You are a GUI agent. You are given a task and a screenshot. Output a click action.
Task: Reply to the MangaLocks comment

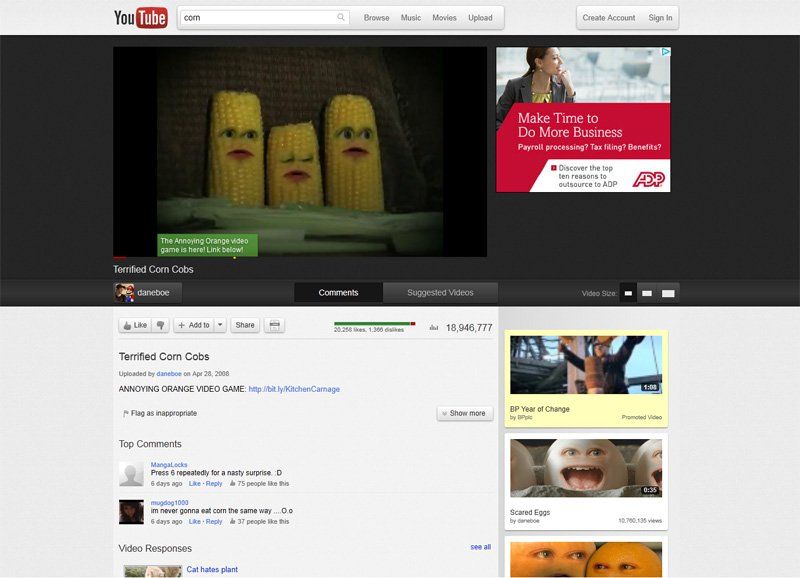pyautogui.click(x=214, y=484)
